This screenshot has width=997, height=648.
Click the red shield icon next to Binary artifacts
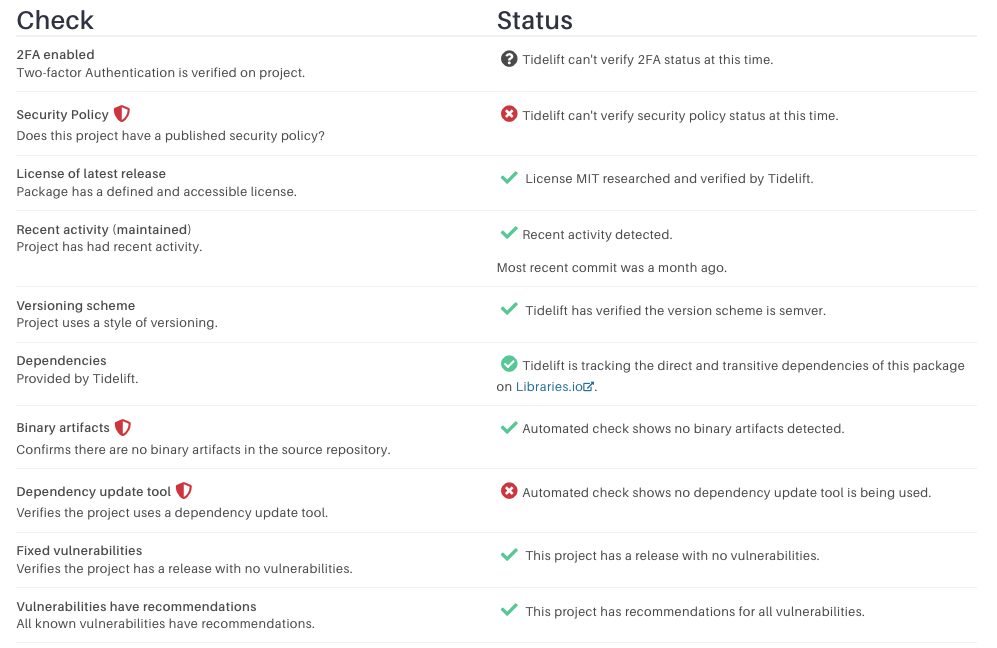[x=123, y=427]
